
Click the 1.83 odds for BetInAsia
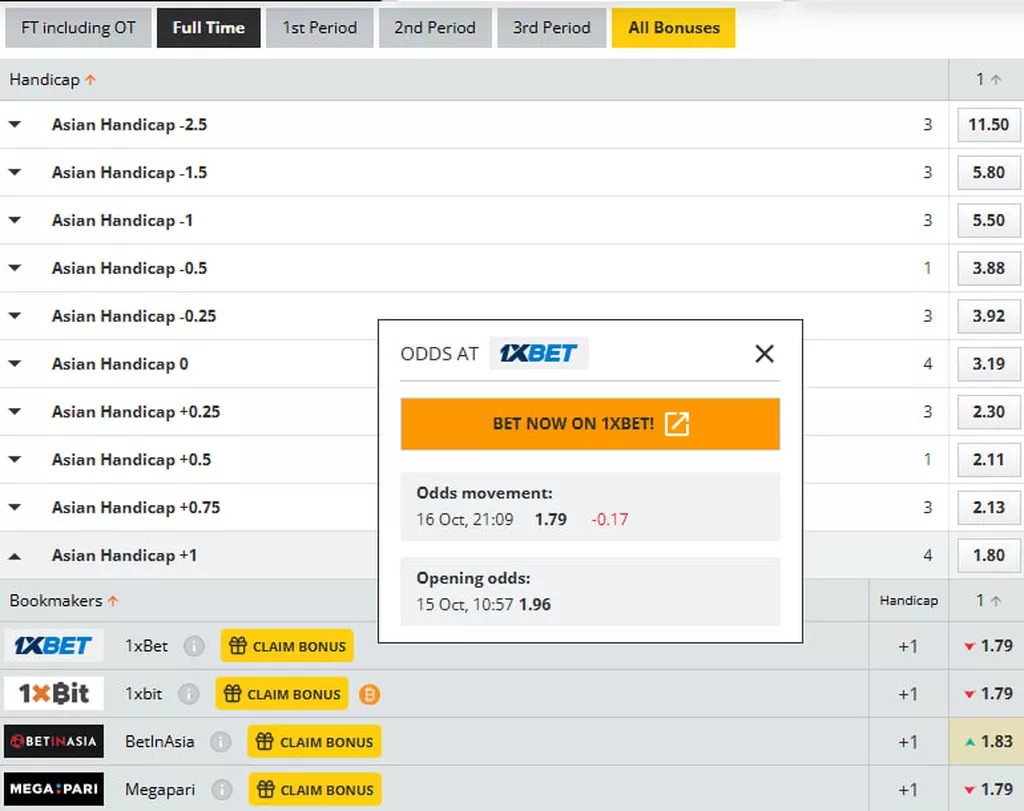point(988,742)
